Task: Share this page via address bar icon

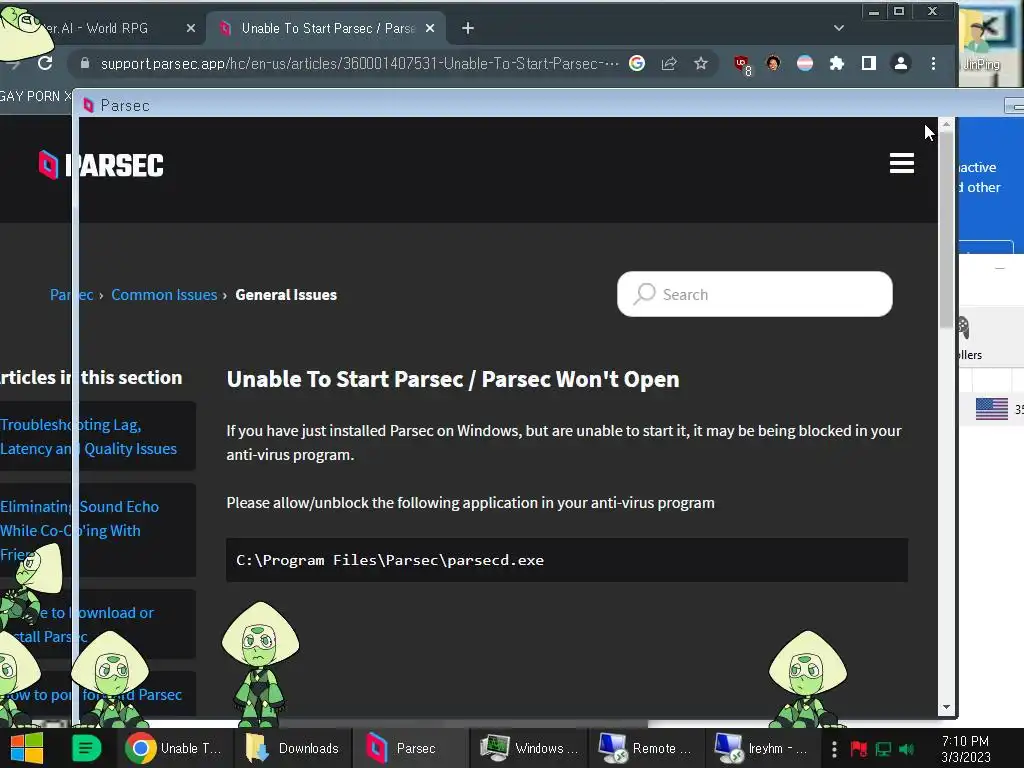Action: pyautogui.click(x=669, y=63)
